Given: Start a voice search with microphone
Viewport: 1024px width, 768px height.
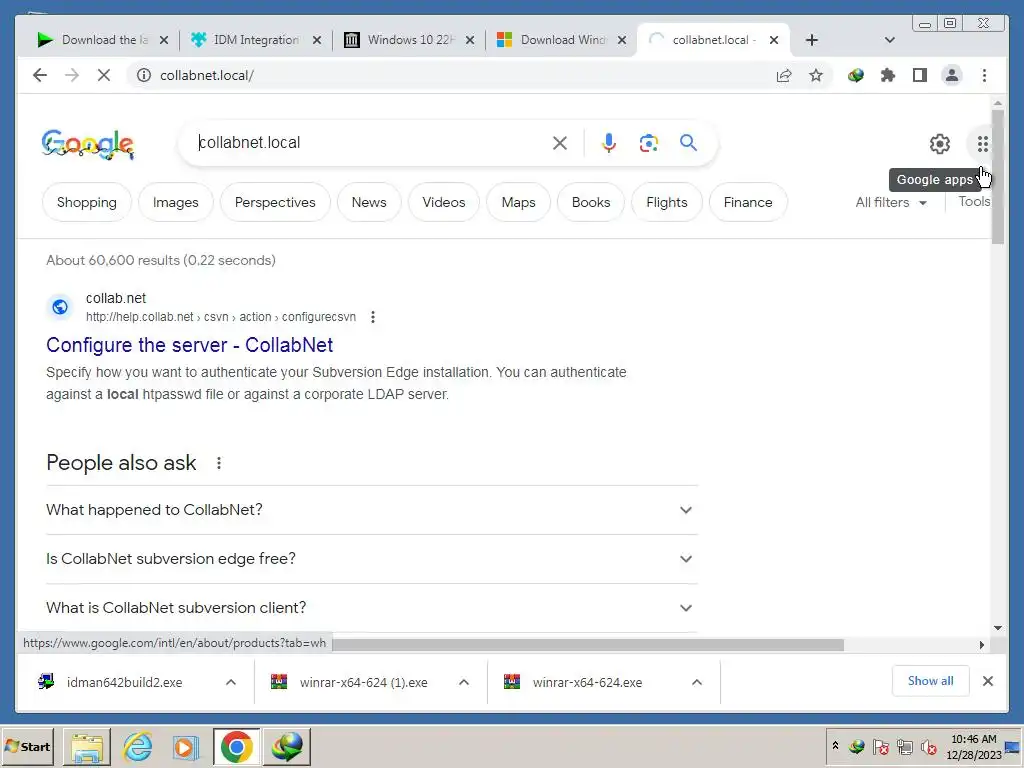Looking at the screenshot, I should pyautogui.click(x=609, y=143).
